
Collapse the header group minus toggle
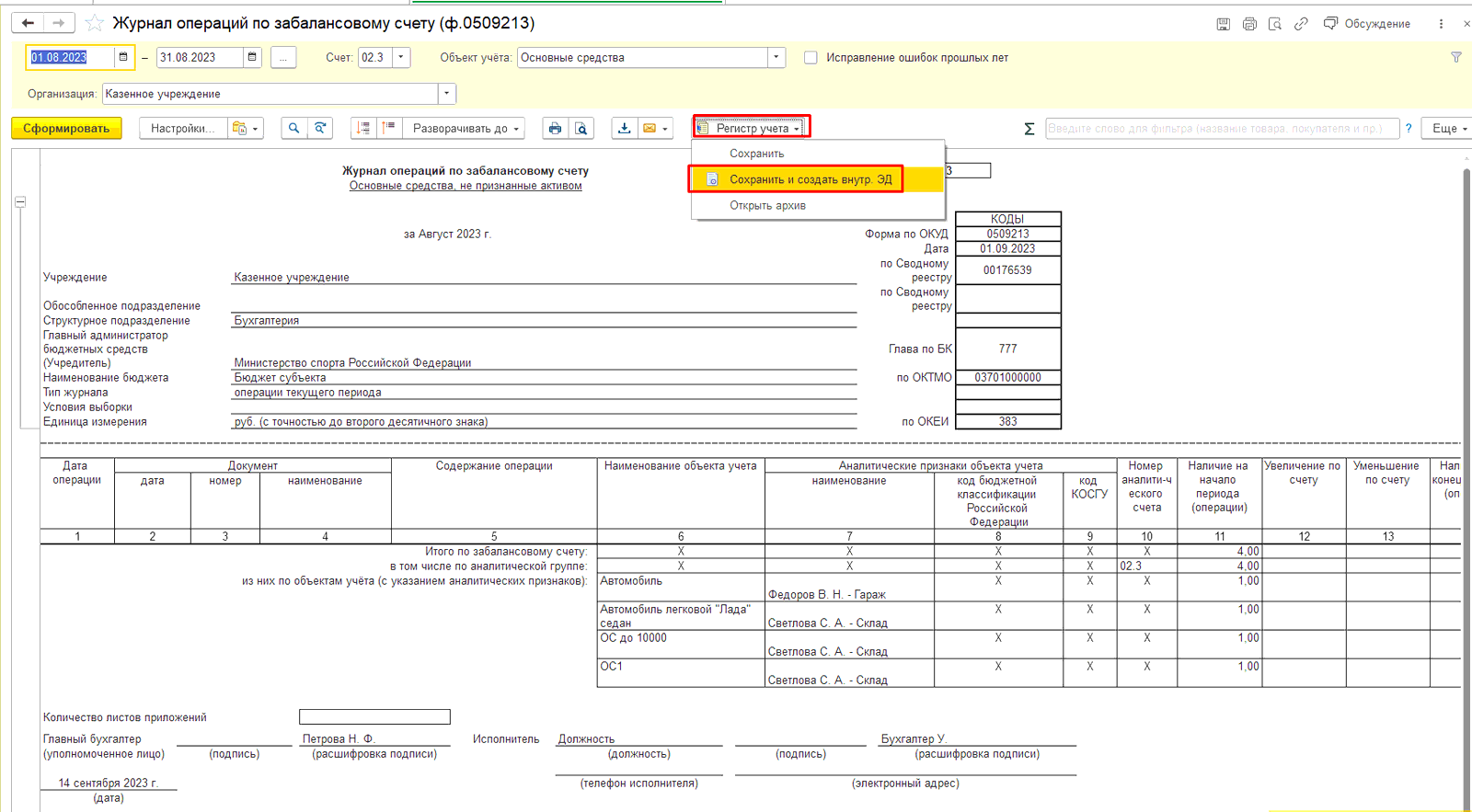pyautogui.click(x=20, y=201)
